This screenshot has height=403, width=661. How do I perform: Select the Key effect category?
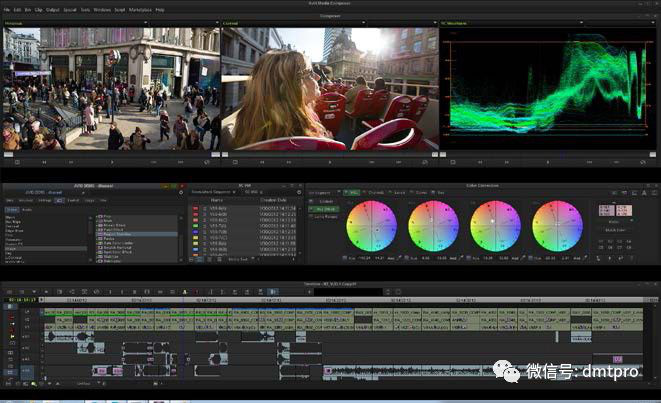(8, 253)
